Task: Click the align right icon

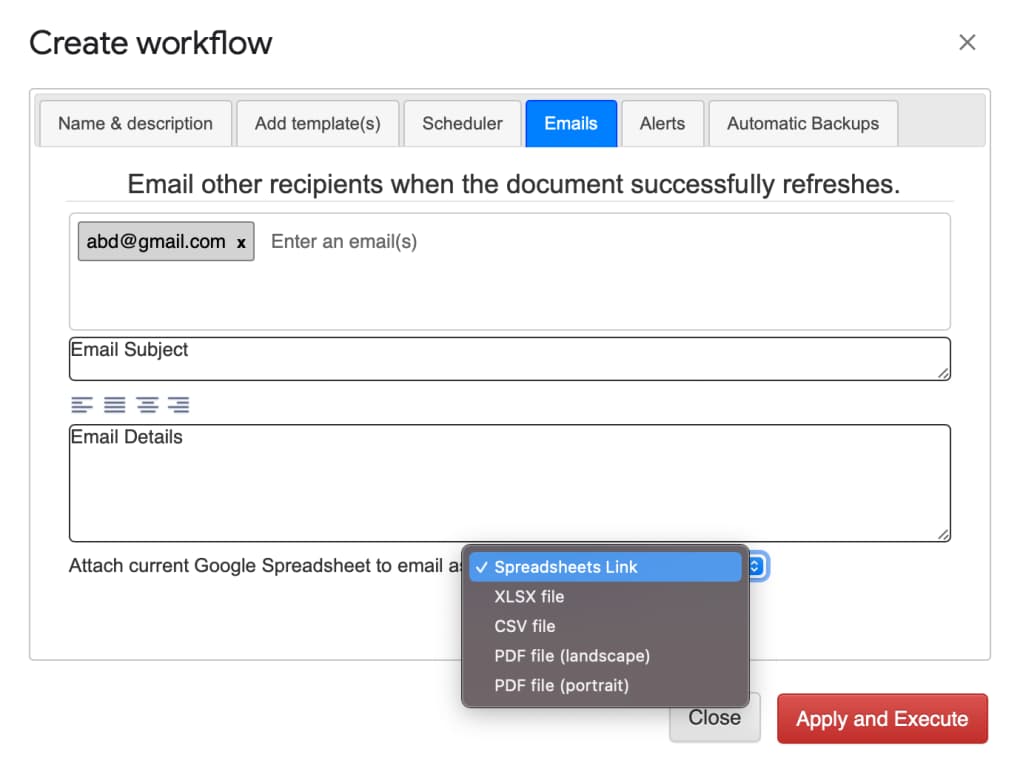Action: [179, 405]
